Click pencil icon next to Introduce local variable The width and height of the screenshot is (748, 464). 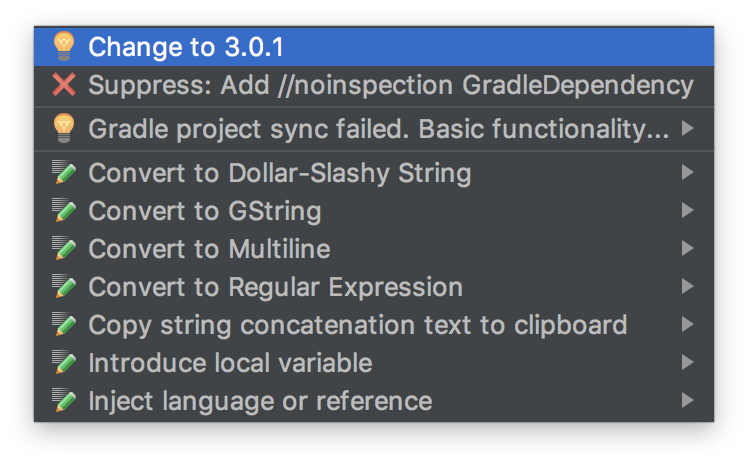[x=64, y=362]
